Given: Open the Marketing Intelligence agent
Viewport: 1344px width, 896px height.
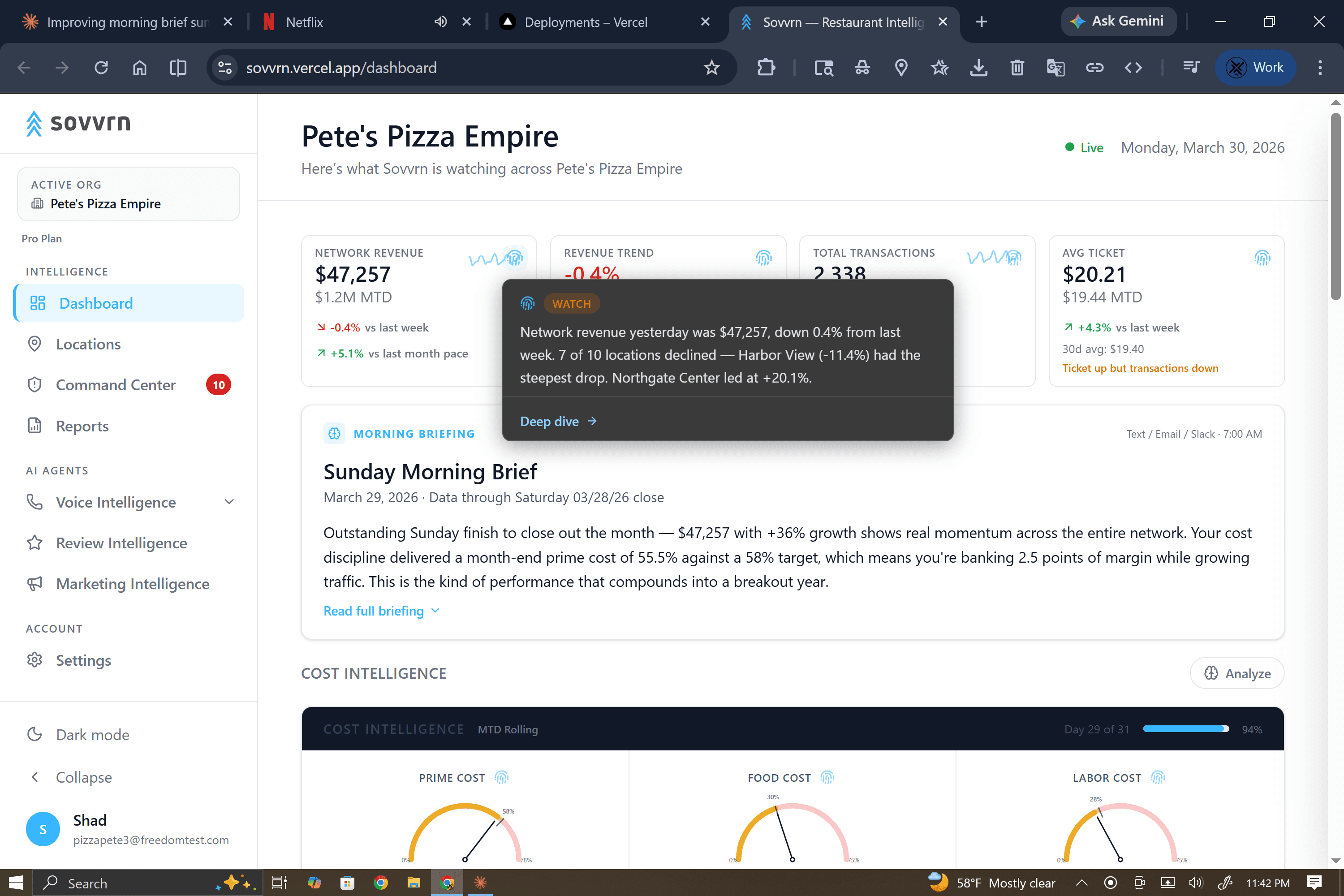Looking at the screenshot, I should click(132, 583).
